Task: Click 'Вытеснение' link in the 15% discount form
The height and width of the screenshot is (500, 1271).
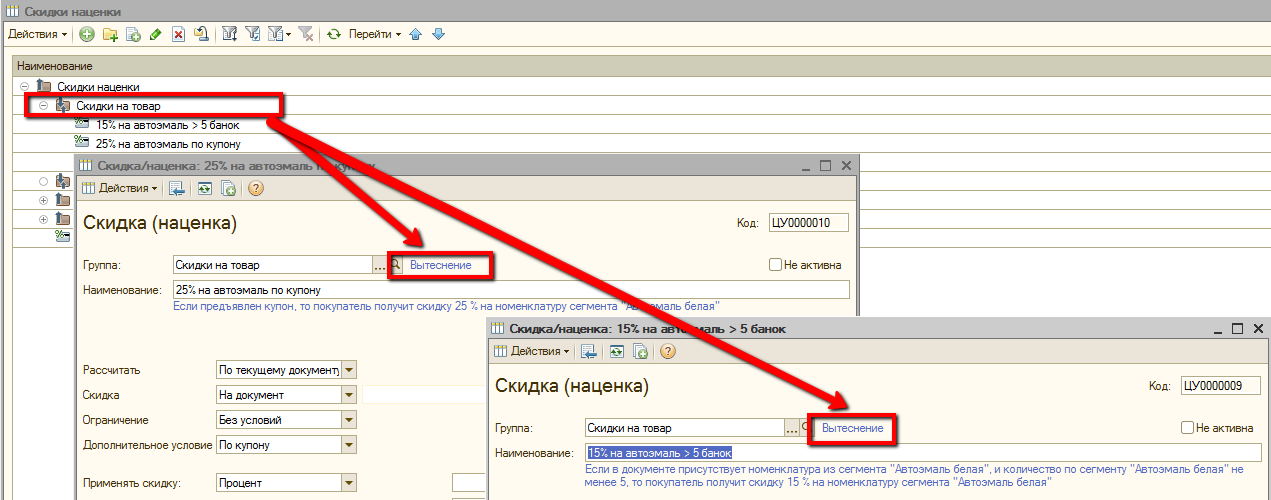Action: tap(852, 428)
